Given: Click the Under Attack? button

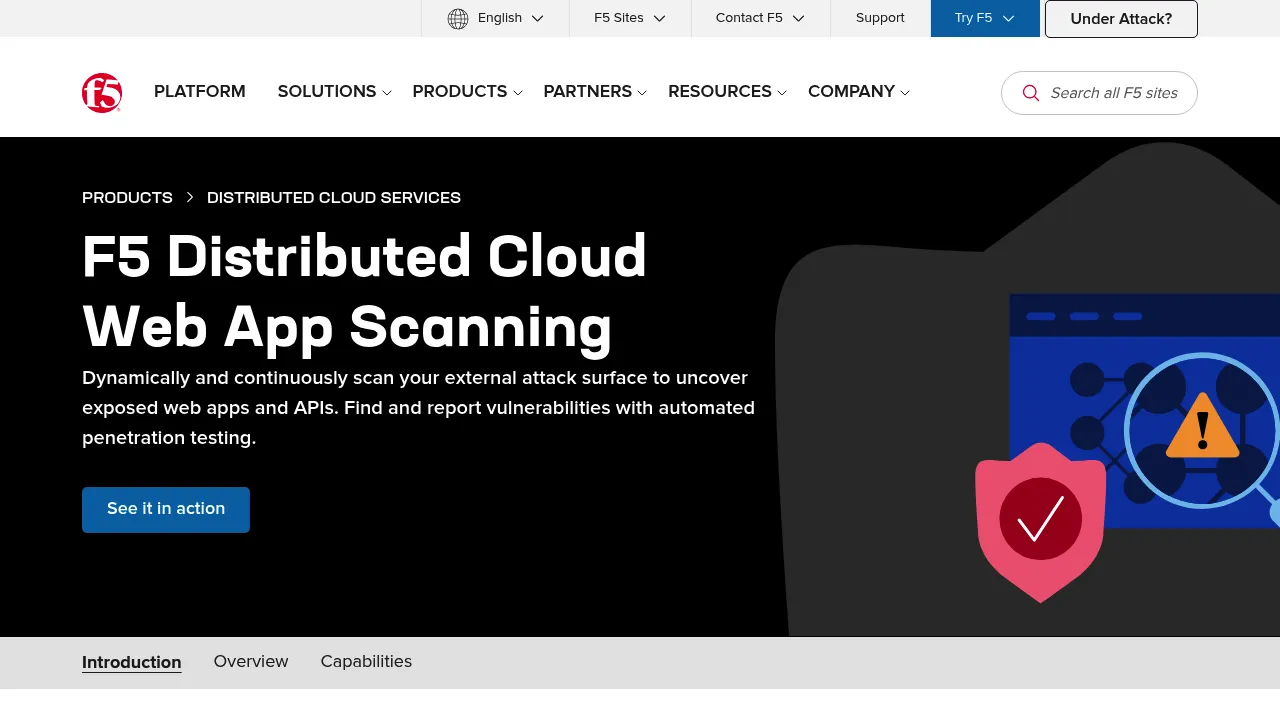Looking at the screenshot, I should [1121, 19].
